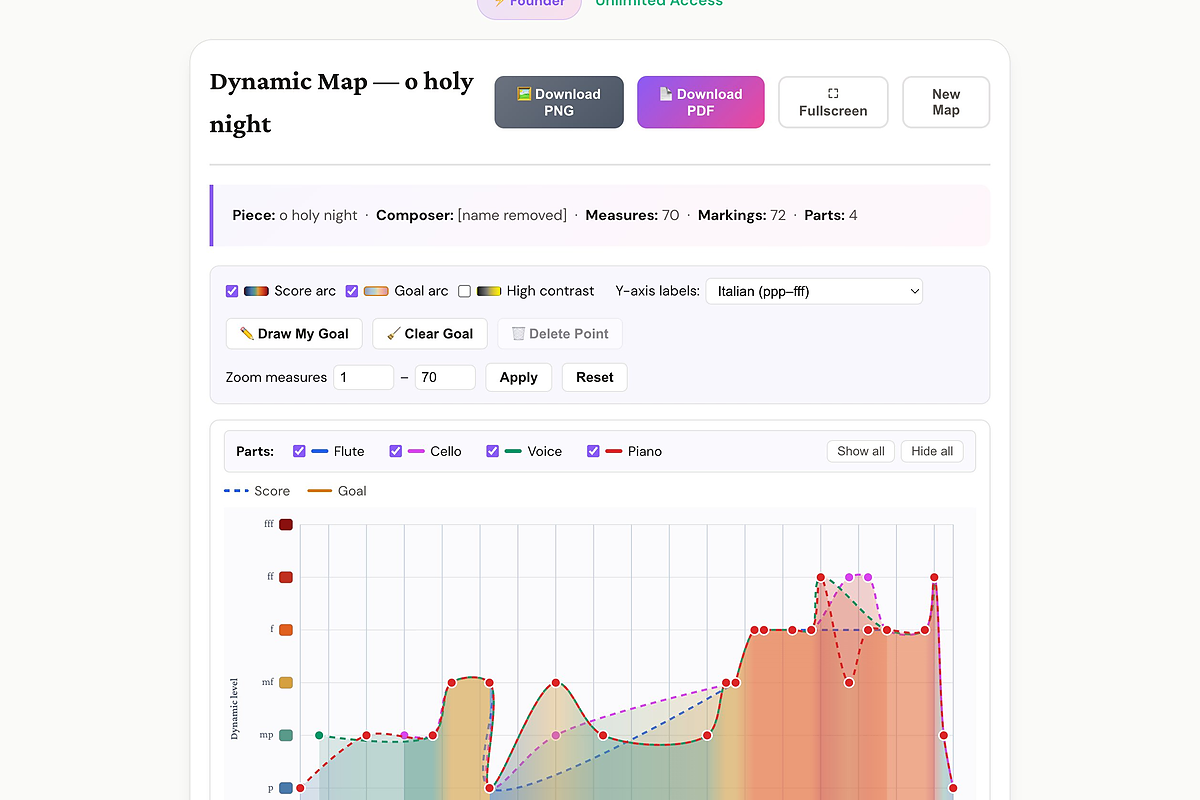Open the Y-axis labels dropdown
Image resolution: width=1200 pixels, height=800 pixels.
(x=814, y=291)
